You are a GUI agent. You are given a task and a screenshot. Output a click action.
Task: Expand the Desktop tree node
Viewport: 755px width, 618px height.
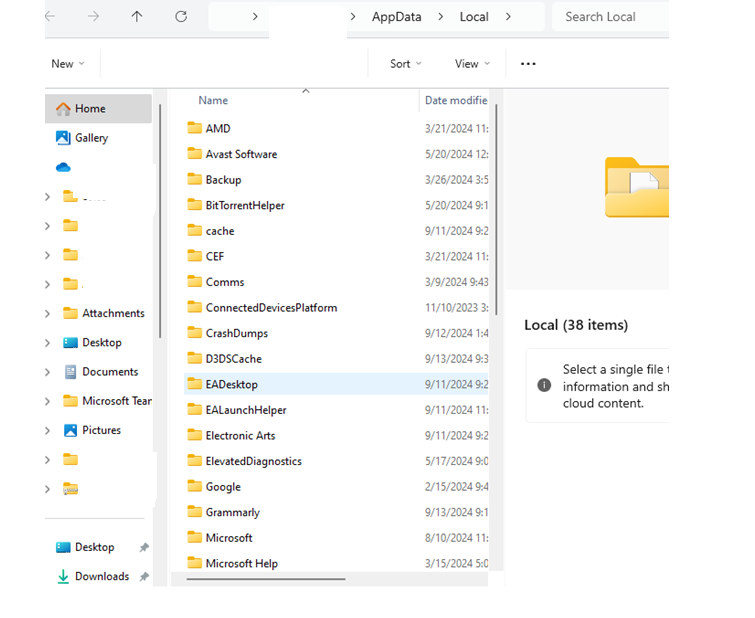pos(47,343)
